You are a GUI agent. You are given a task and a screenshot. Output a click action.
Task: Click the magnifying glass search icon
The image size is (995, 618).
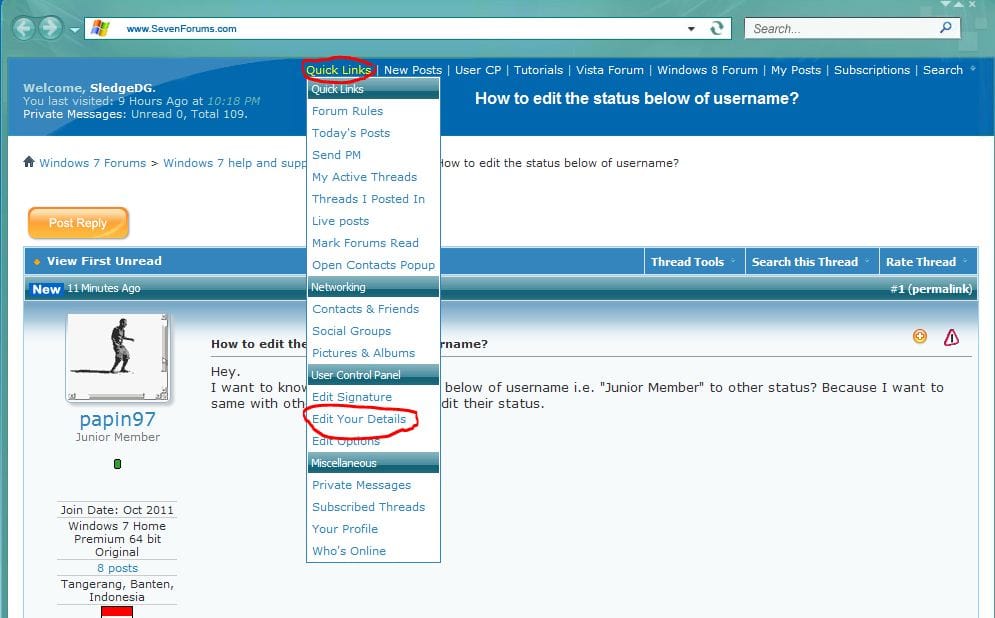pos(946,27)
